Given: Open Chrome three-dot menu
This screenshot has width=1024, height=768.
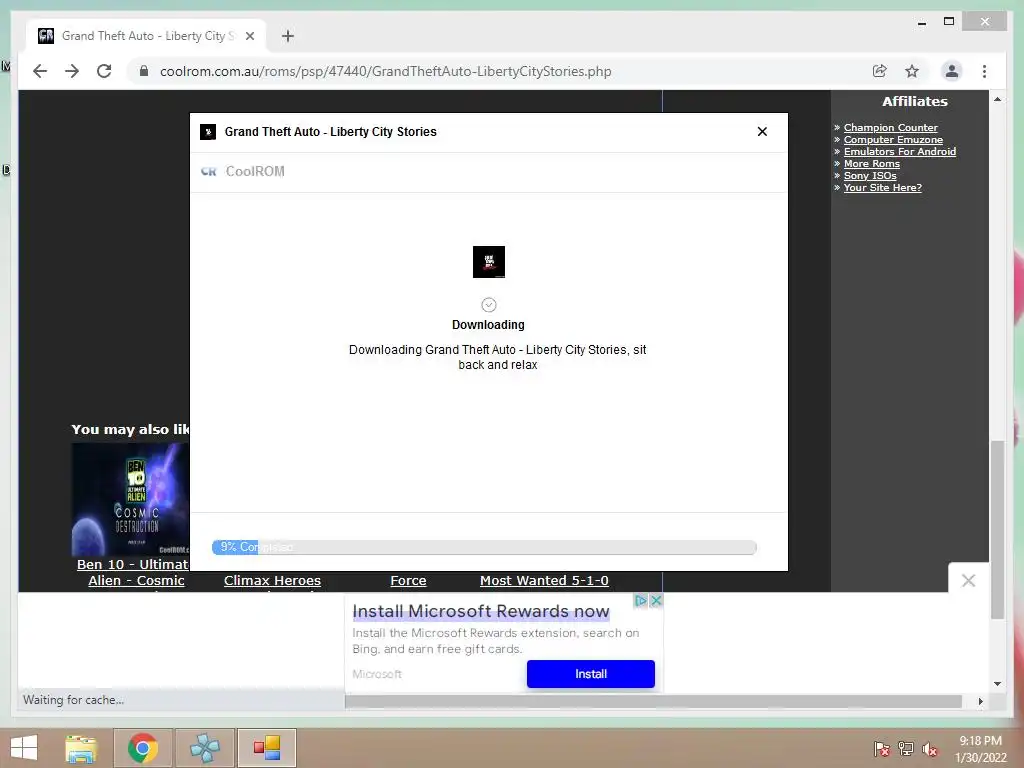Looking at the screenshot, I should (984, 71).
